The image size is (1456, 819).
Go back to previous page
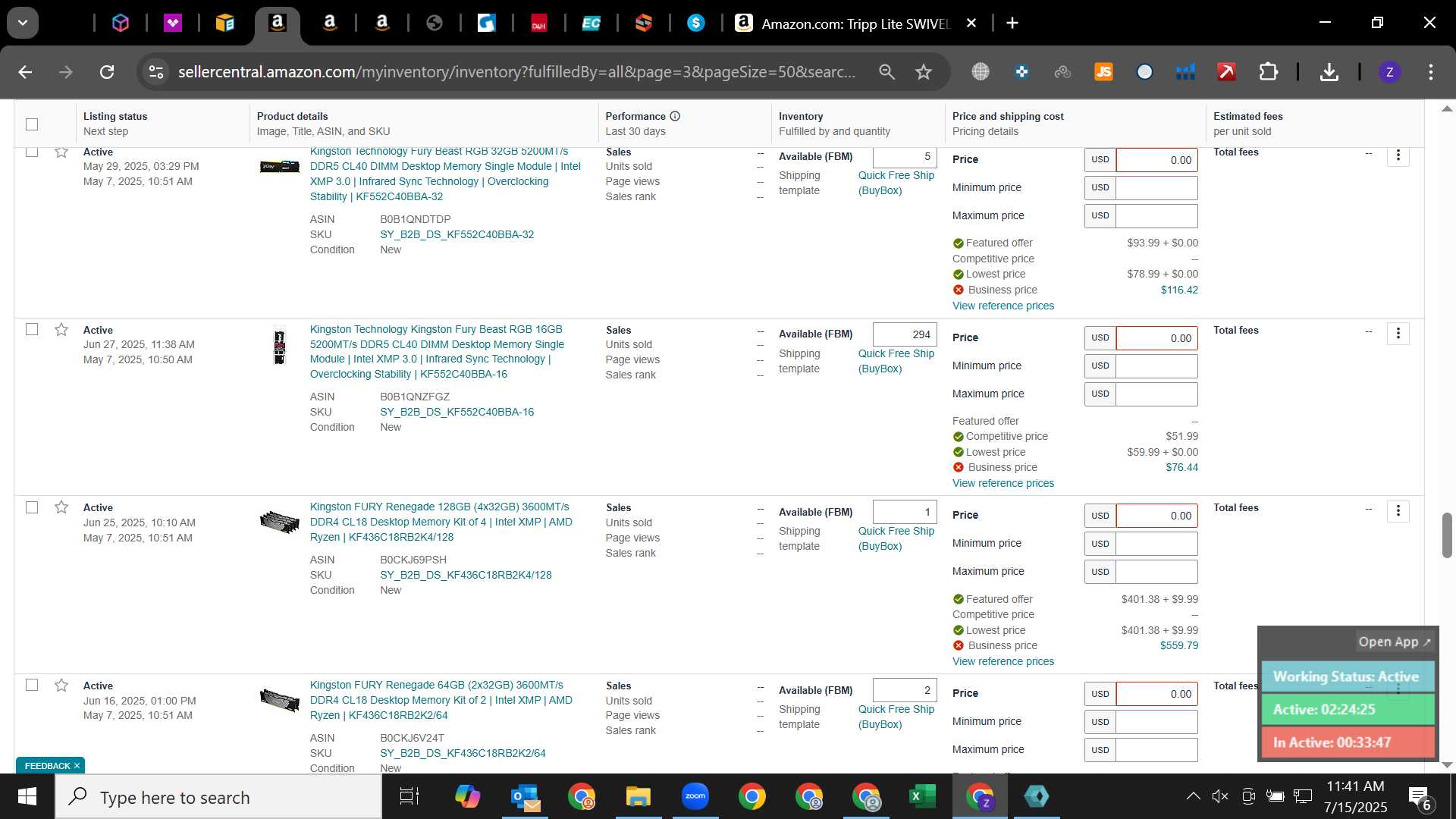pyautogui.click(x=25, y=72)
